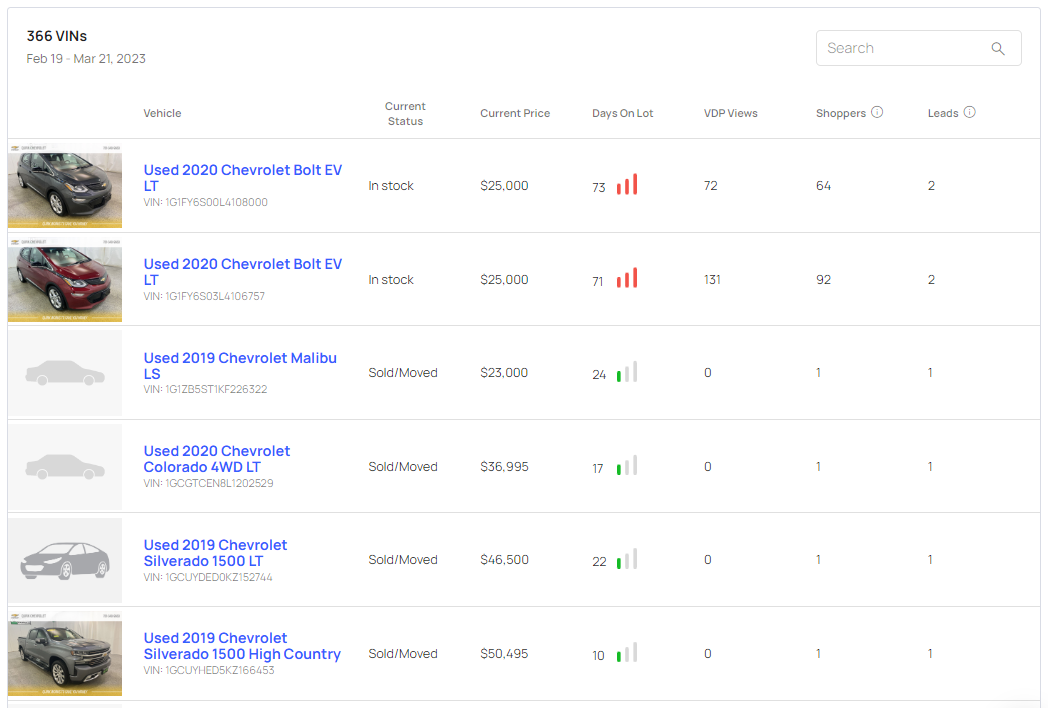Screen dimensions: 1048x708
Task: Open Used 2020 Chevrolet Colorado 4WD LT
Action: coord(217,459)
